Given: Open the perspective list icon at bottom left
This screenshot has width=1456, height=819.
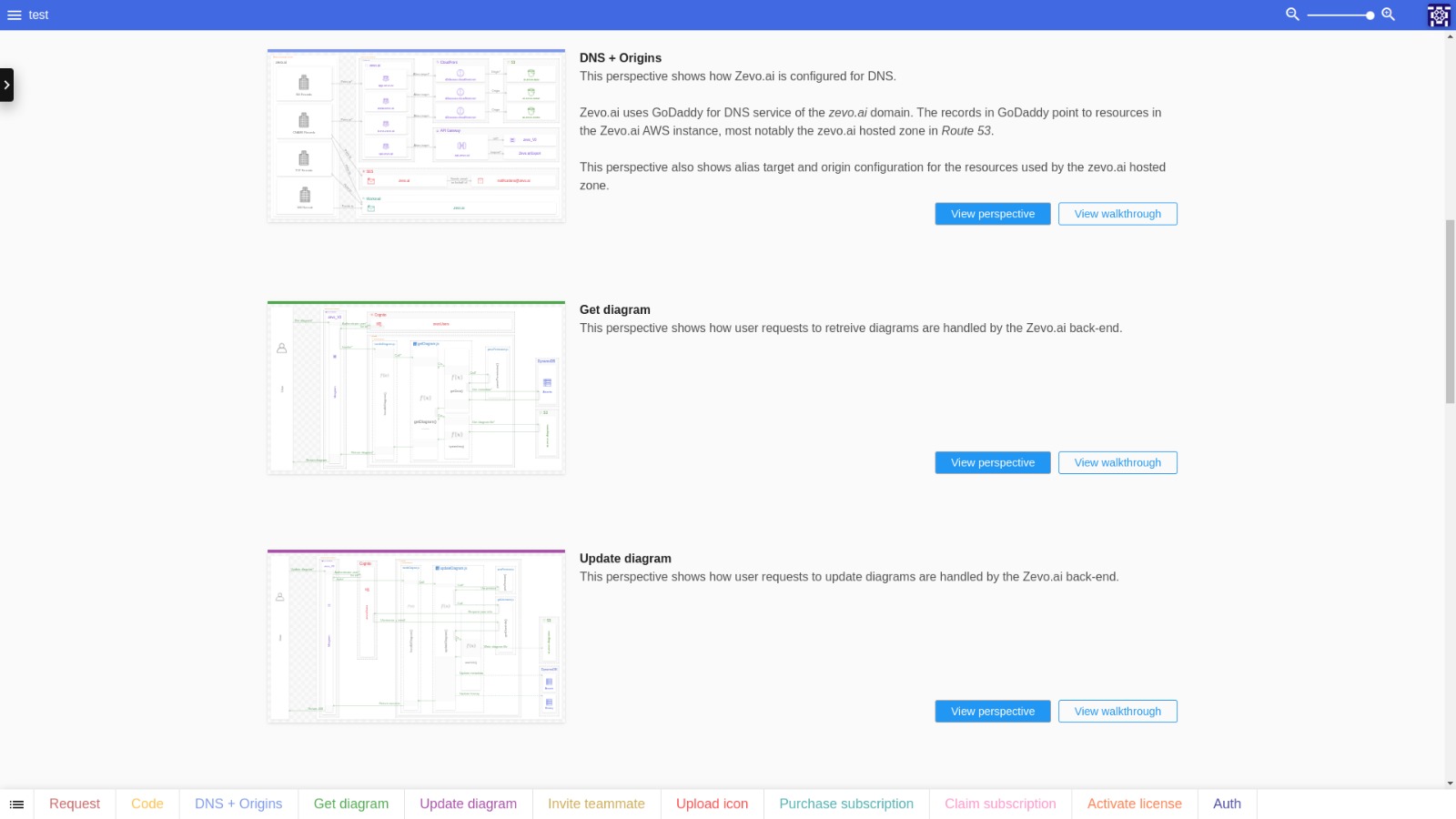Looking at the screenshot, I should tap(16, 804).
